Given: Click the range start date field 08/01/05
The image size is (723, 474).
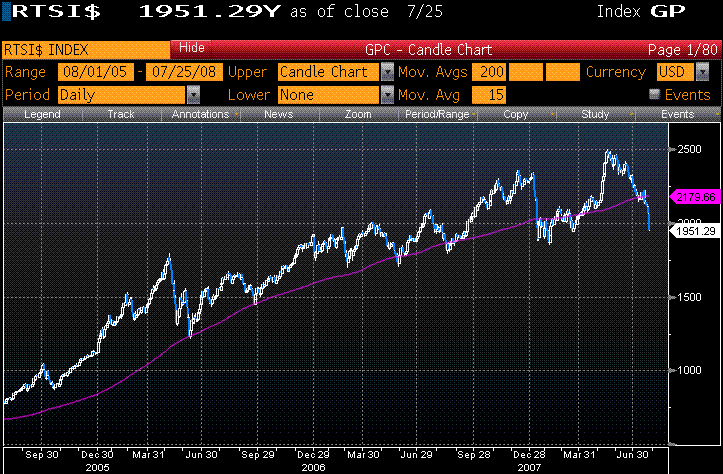Looking at the screenshot, I should pos(98,72).
